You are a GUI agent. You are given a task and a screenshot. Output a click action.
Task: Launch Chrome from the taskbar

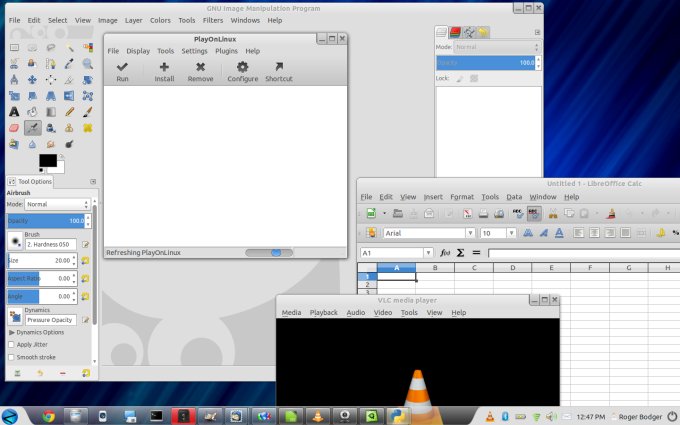pos(47,415)
